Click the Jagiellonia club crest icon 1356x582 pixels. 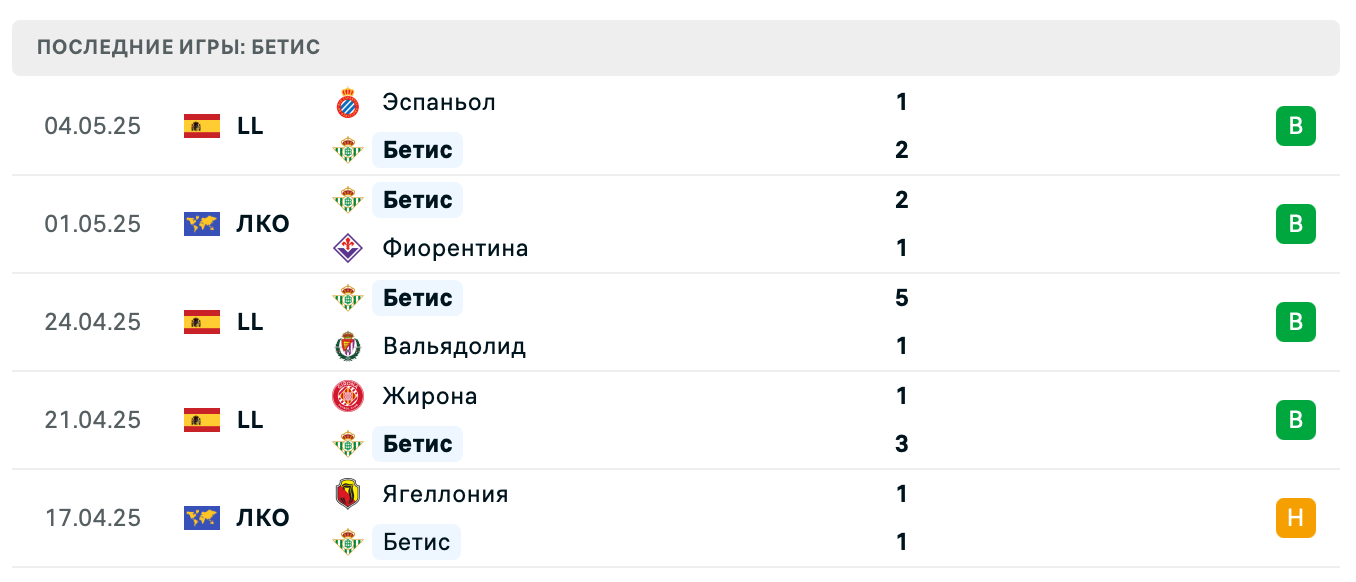click(x=347, y=494)
